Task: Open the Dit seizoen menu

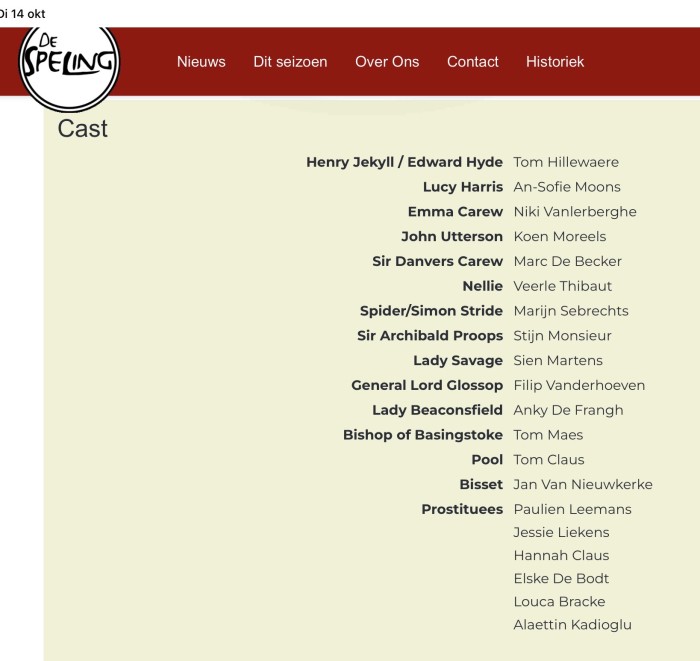Action: click(290, 62)
